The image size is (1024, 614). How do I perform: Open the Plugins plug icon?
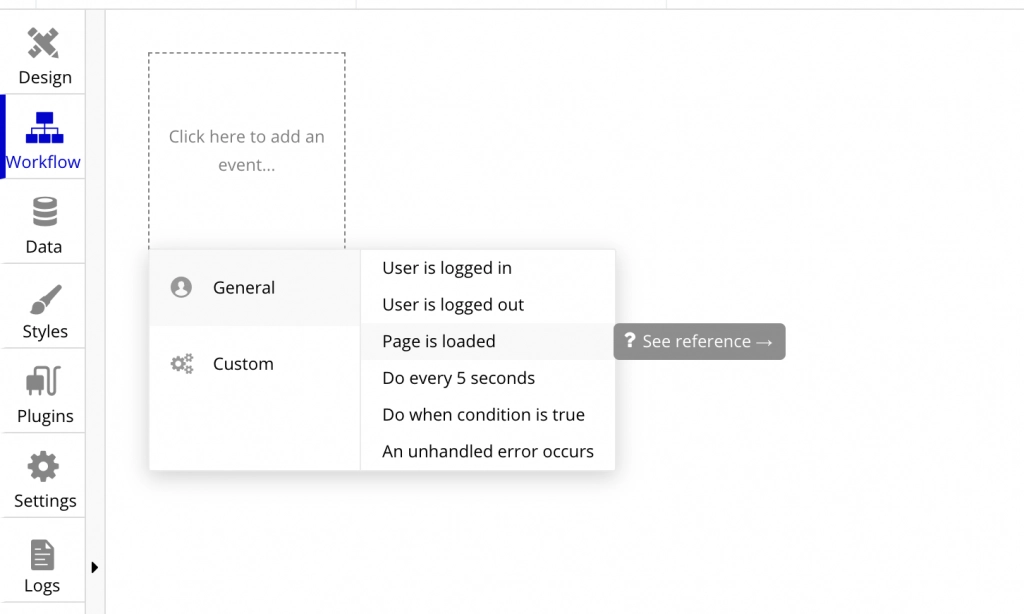click(43, 381)
